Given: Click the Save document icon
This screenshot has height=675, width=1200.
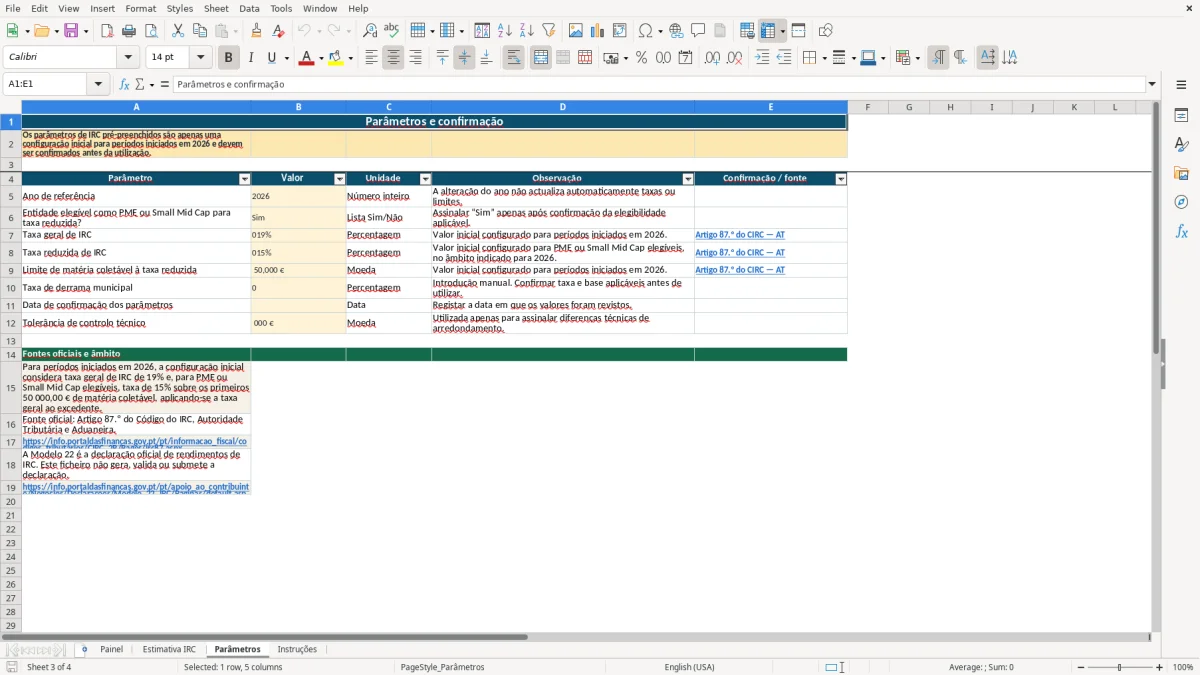Looking at the screenshot, I should pyautogui.click(x=71, y=31).
